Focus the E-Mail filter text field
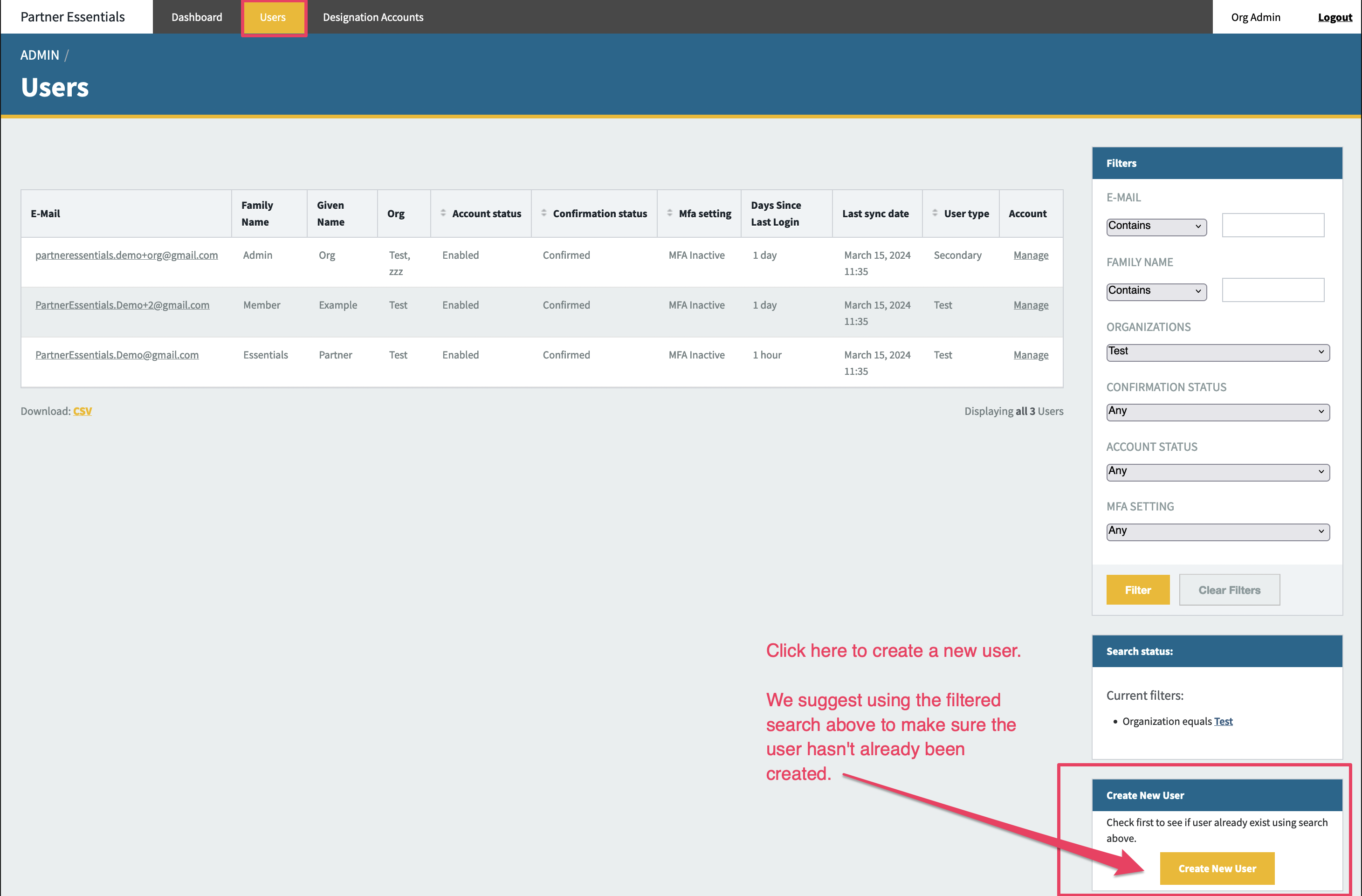The height and width of the screenshot is (896, 1362). click(x=1273, y=225)
